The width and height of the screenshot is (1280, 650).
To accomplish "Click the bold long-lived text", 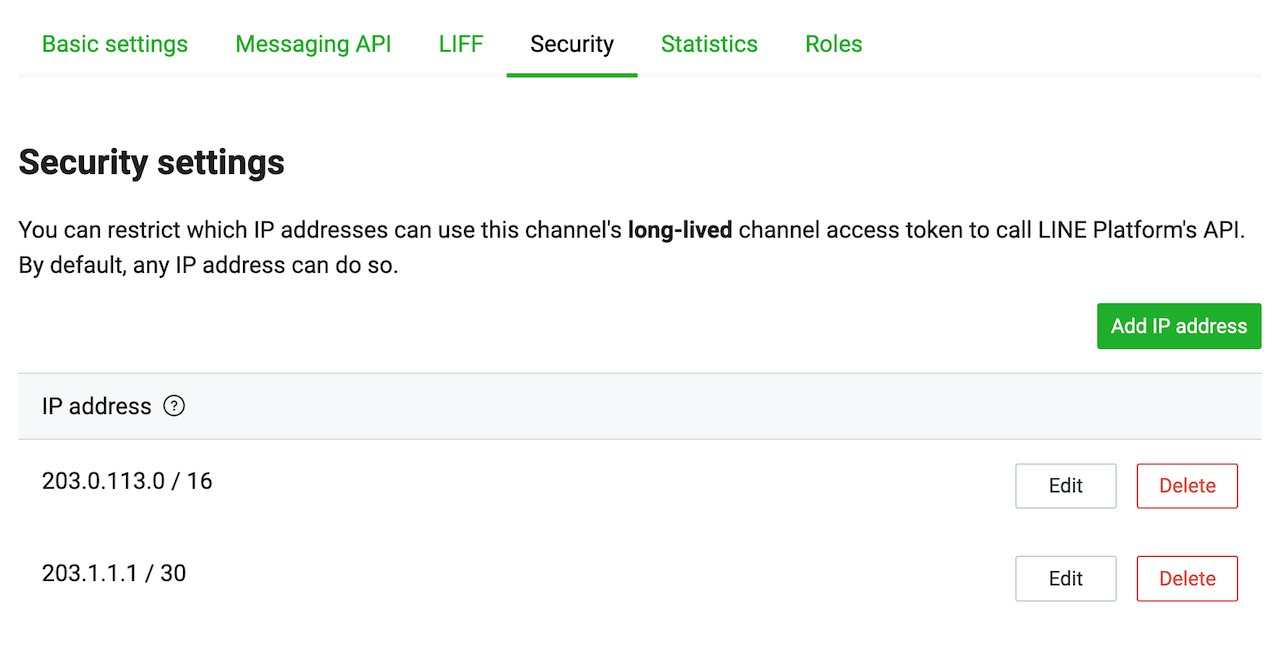I will coord(680,230).
